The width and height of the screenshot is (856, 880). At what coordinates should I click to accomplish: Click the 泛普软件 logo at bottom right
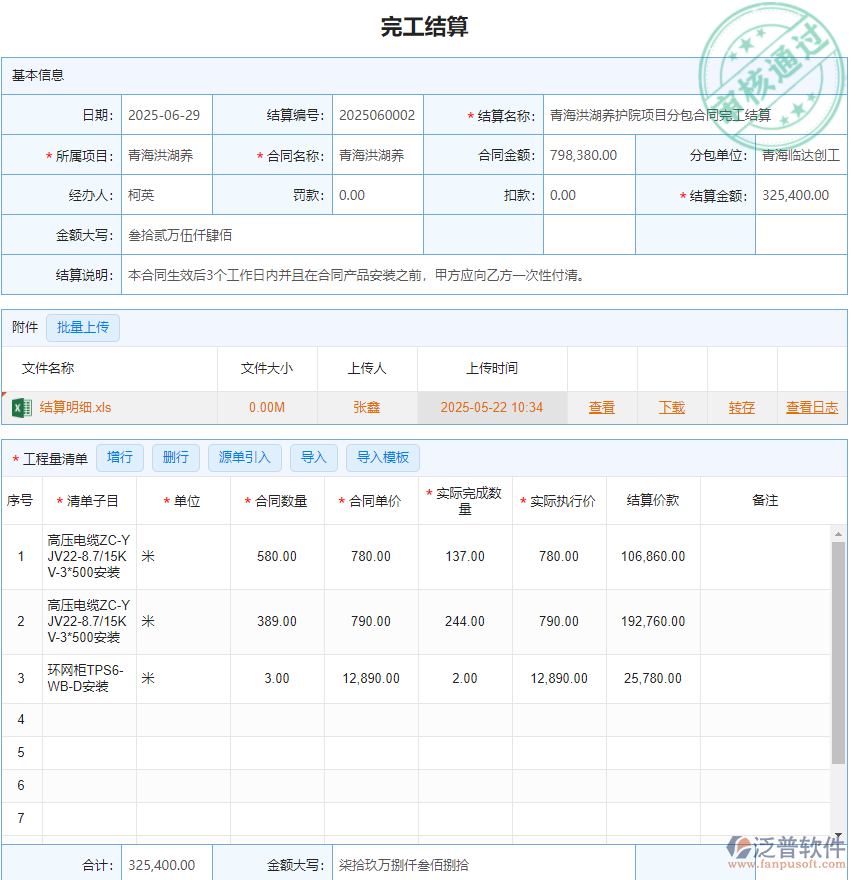pos(788,851)
